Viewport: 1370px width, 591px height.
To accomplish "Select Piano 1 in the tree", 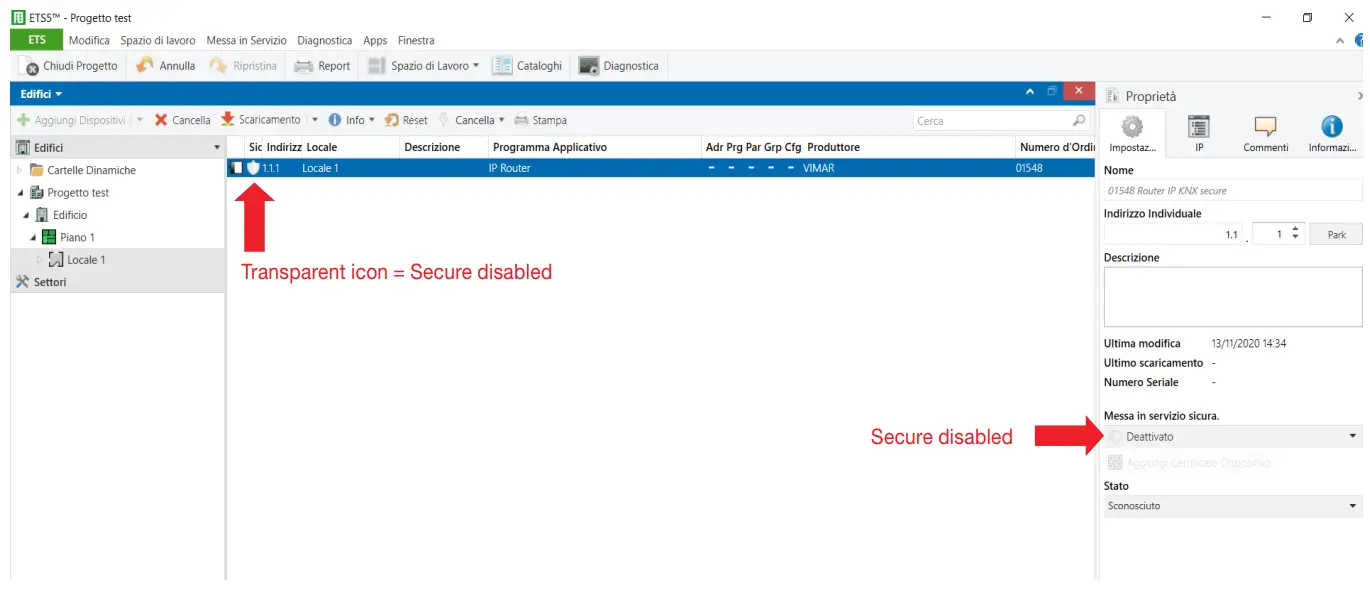I will (77, 237).
